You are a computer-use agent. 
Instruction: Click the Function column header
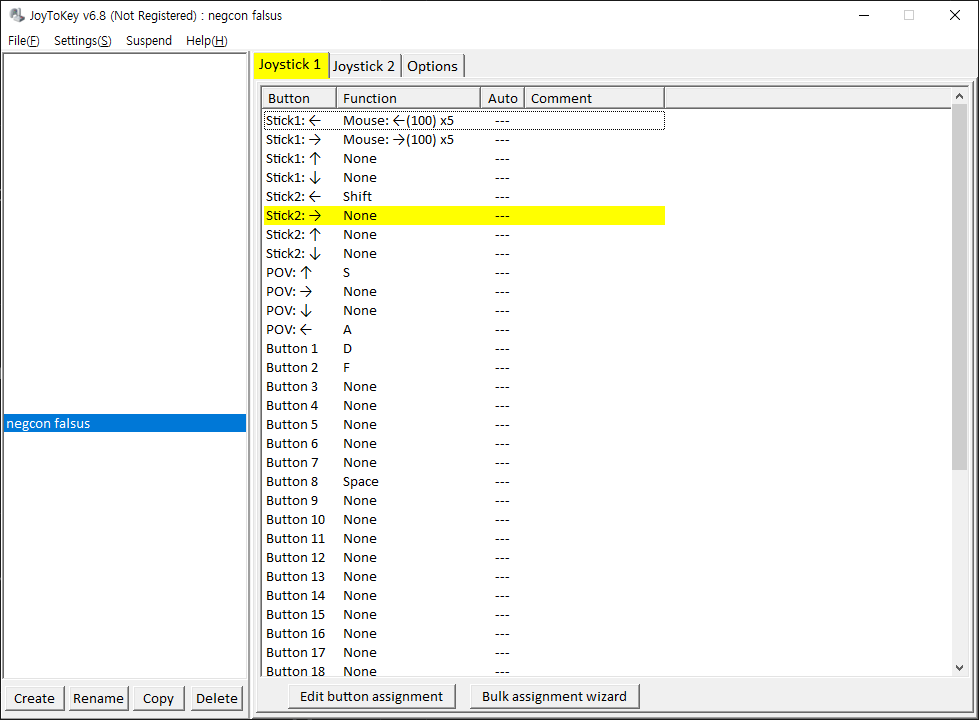point(408,99)
